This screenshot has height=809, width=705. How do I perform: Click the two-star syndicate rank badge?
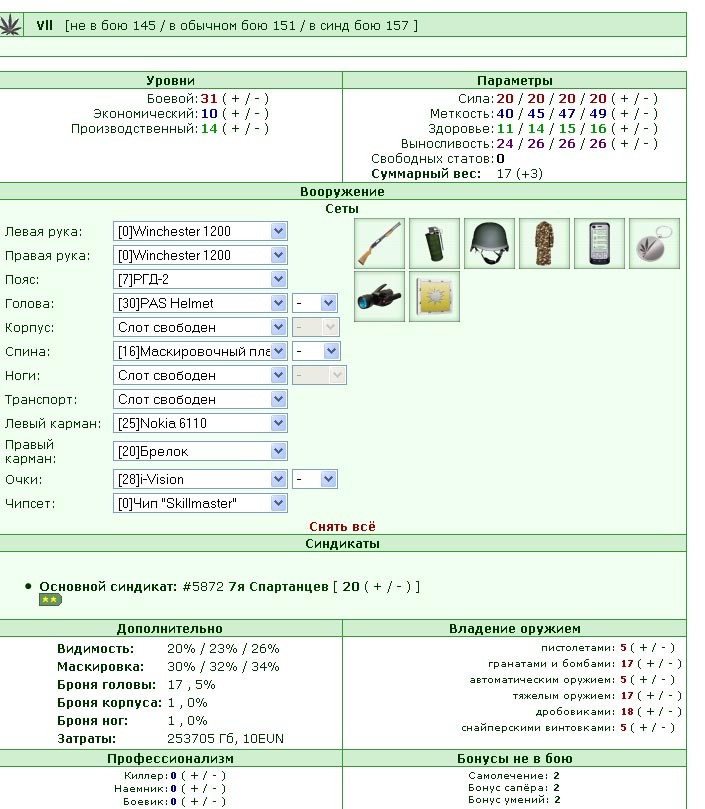pos(50,600)
